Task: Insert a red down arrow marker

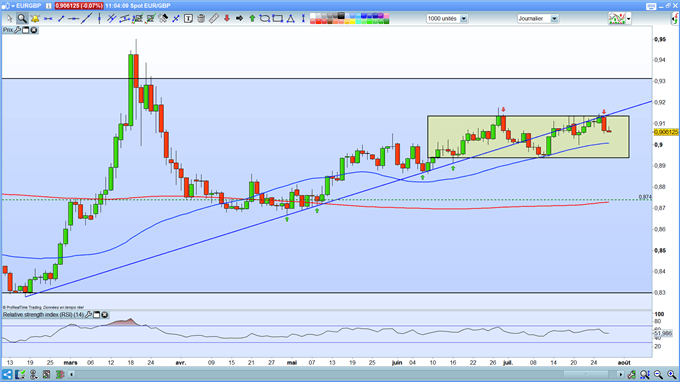Action: pos(227,19)
